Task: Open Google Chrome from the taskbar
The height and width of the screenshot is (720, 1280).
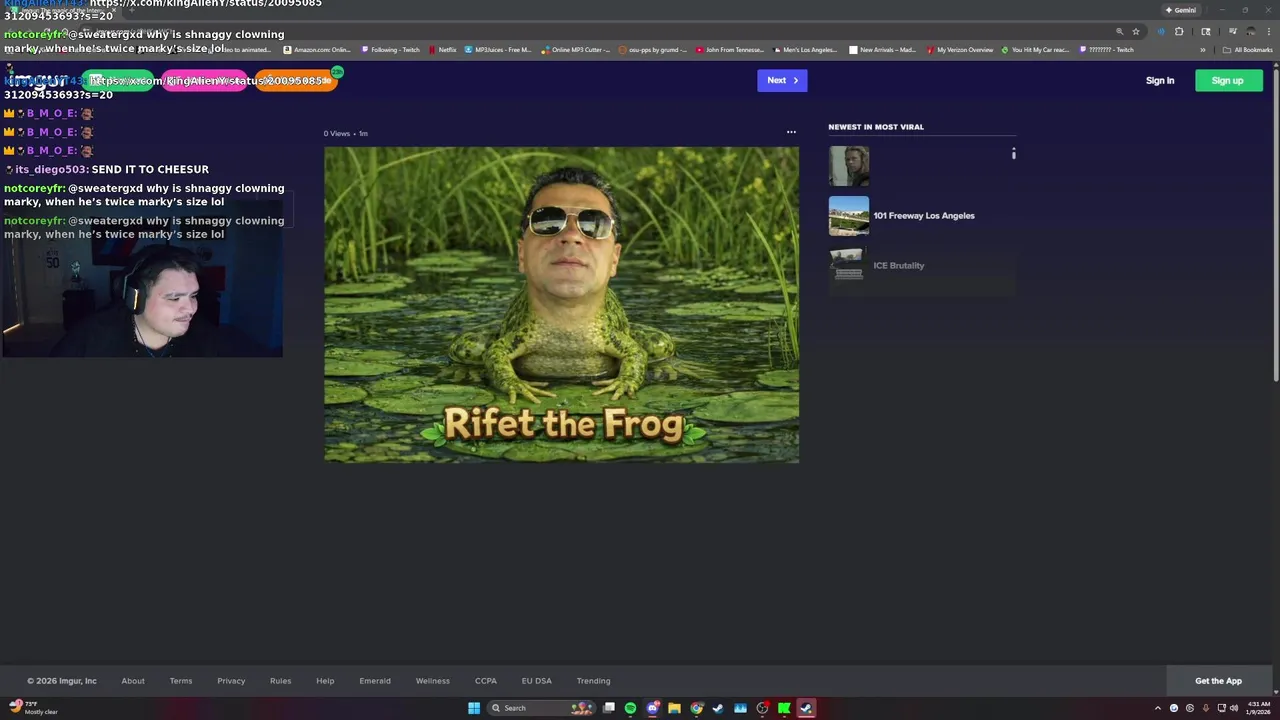Action: (x=697, y=708)
